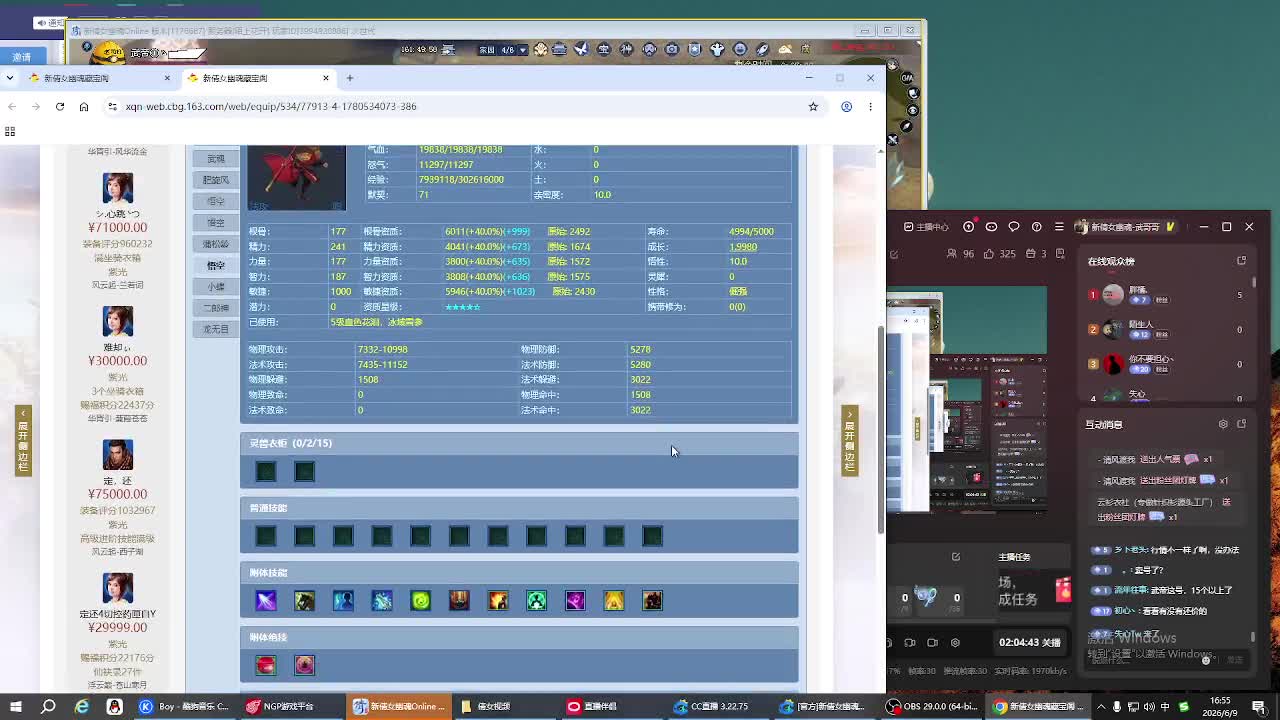Click the webpage vertical scrollbar

point(880,430)
